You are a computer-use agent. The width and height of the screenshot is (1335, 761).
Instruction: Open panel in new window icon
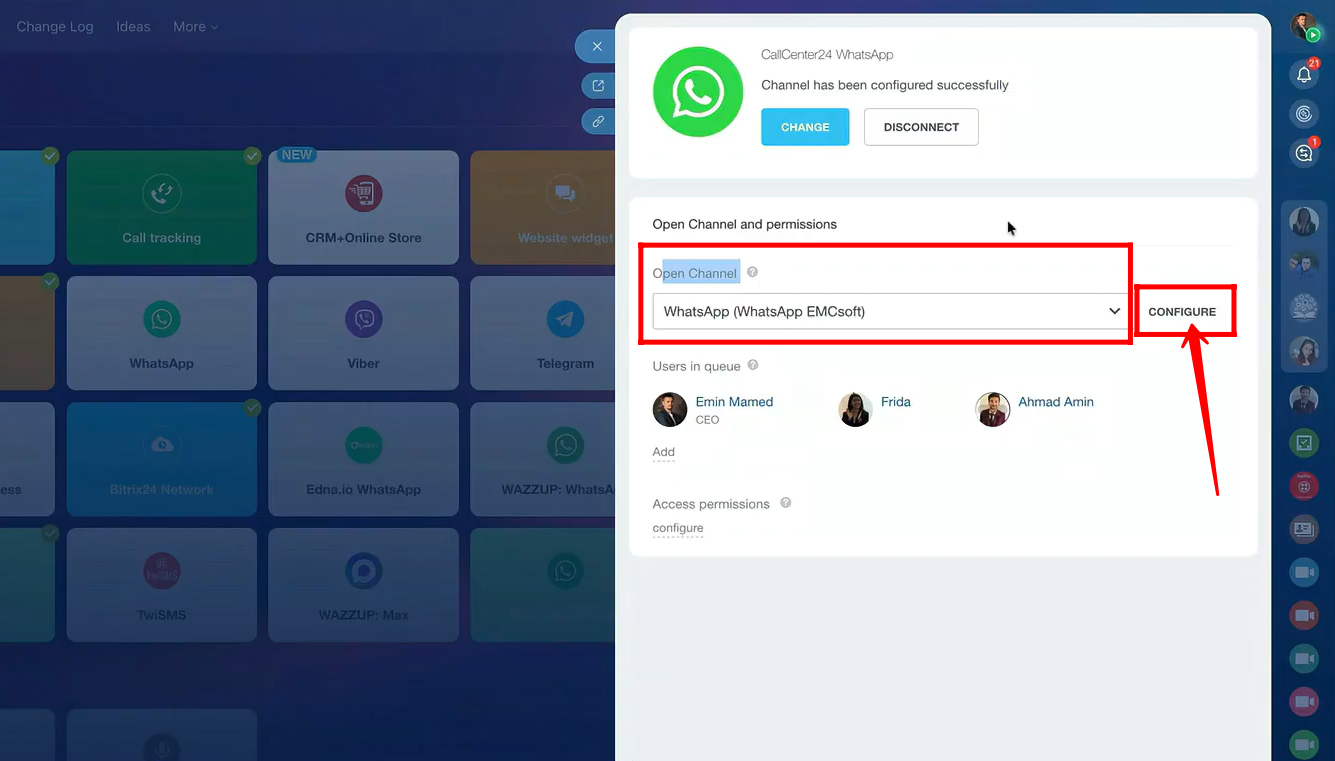[598, 86]
